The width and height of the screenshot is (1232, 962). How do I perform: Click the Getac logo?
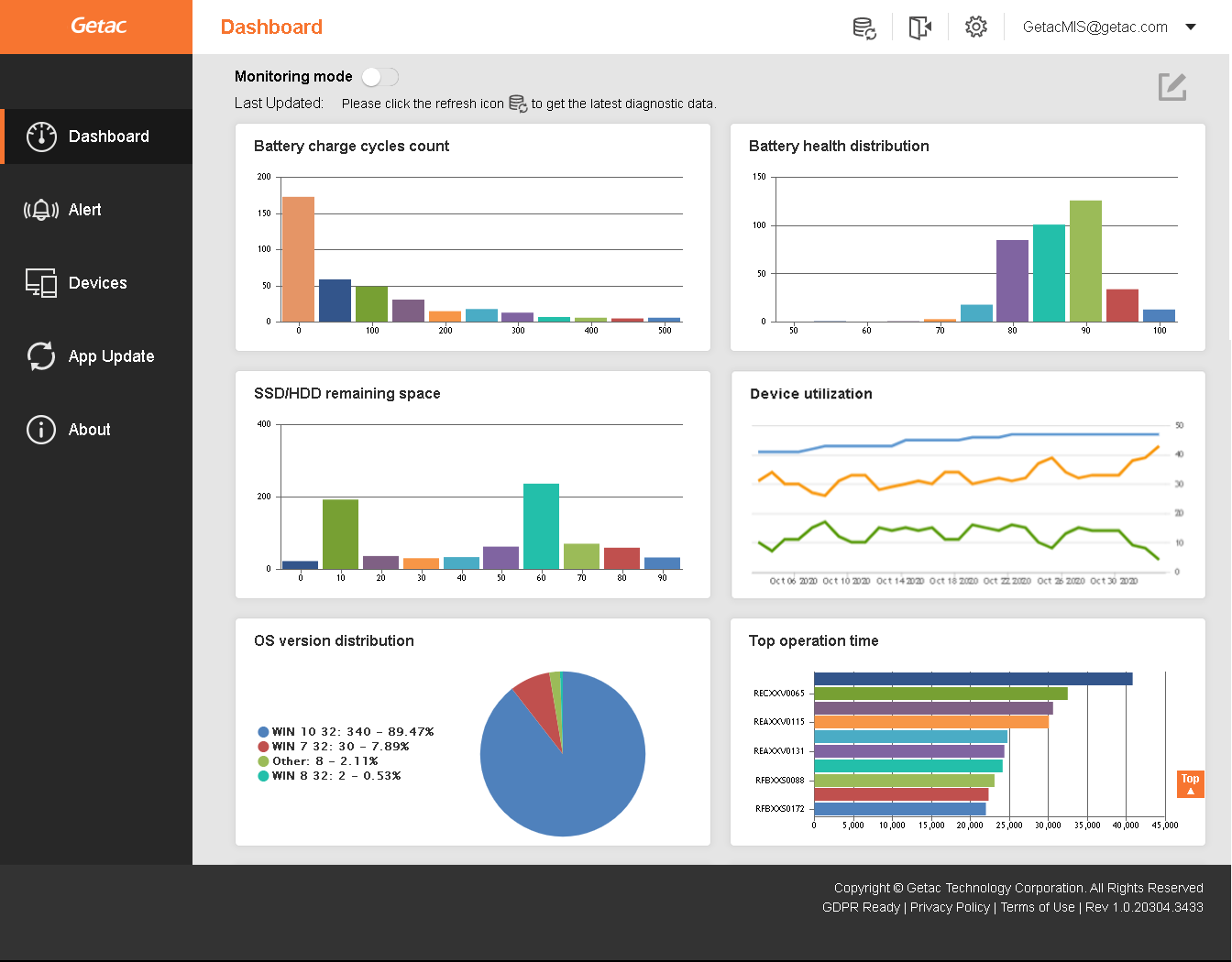coord(98,26)
